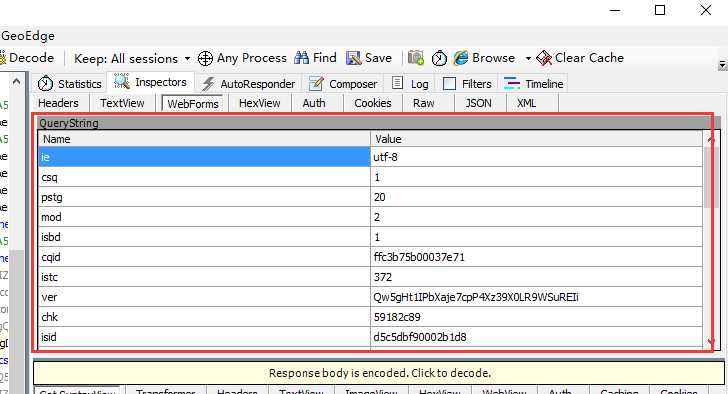
Task: Click the value 'd5c5dbf90002b1d8'
Action: point(537,336)
